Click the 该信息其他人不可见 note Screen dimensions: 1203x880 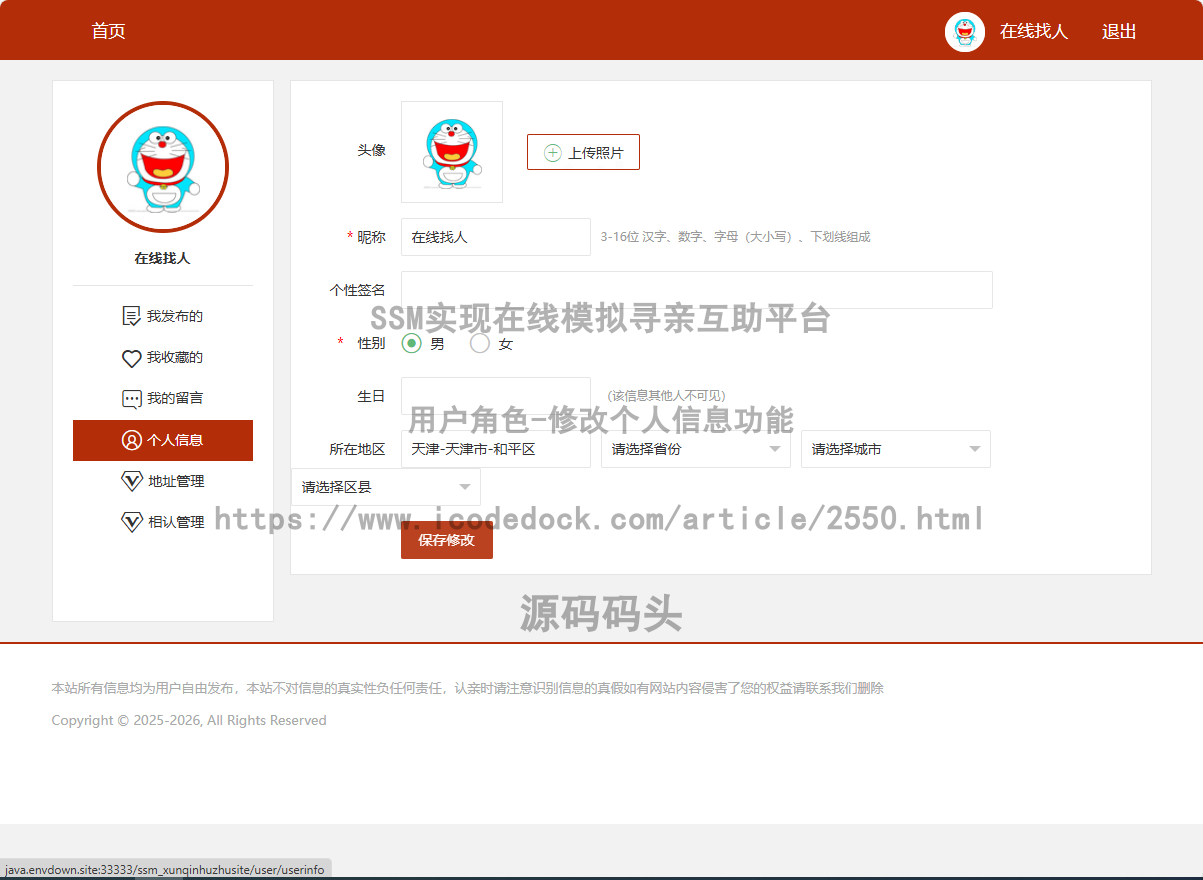pos(666,396)
